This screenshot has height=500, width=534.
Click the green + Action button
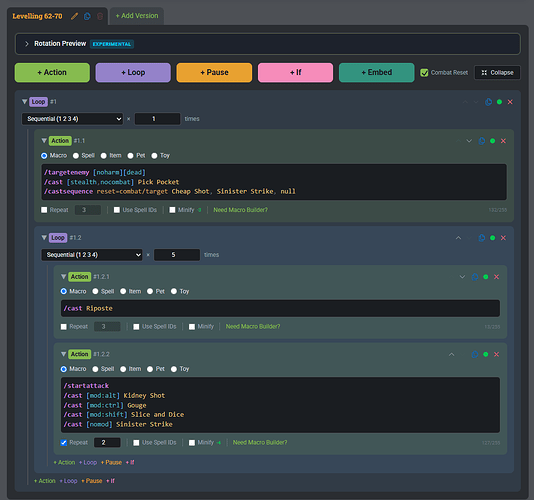point(52,73)
